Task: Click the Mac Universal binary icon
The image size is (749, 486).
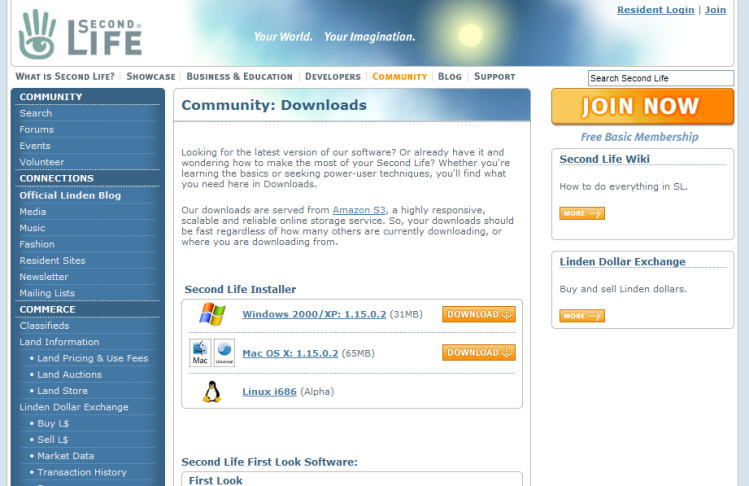Action: pos(224,353)
